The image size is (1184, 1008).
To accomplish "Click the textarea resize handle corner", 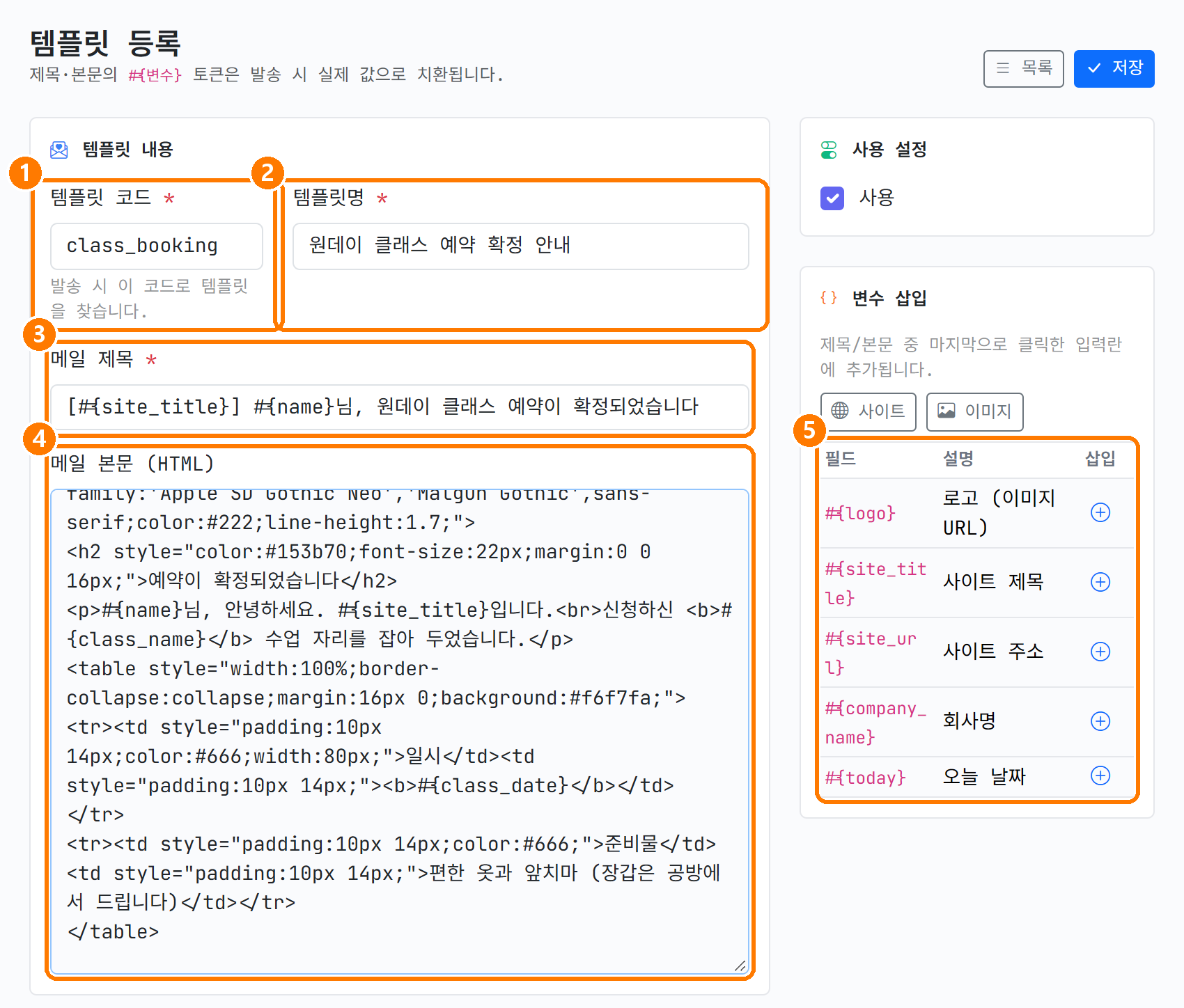I will coord(740,966).
